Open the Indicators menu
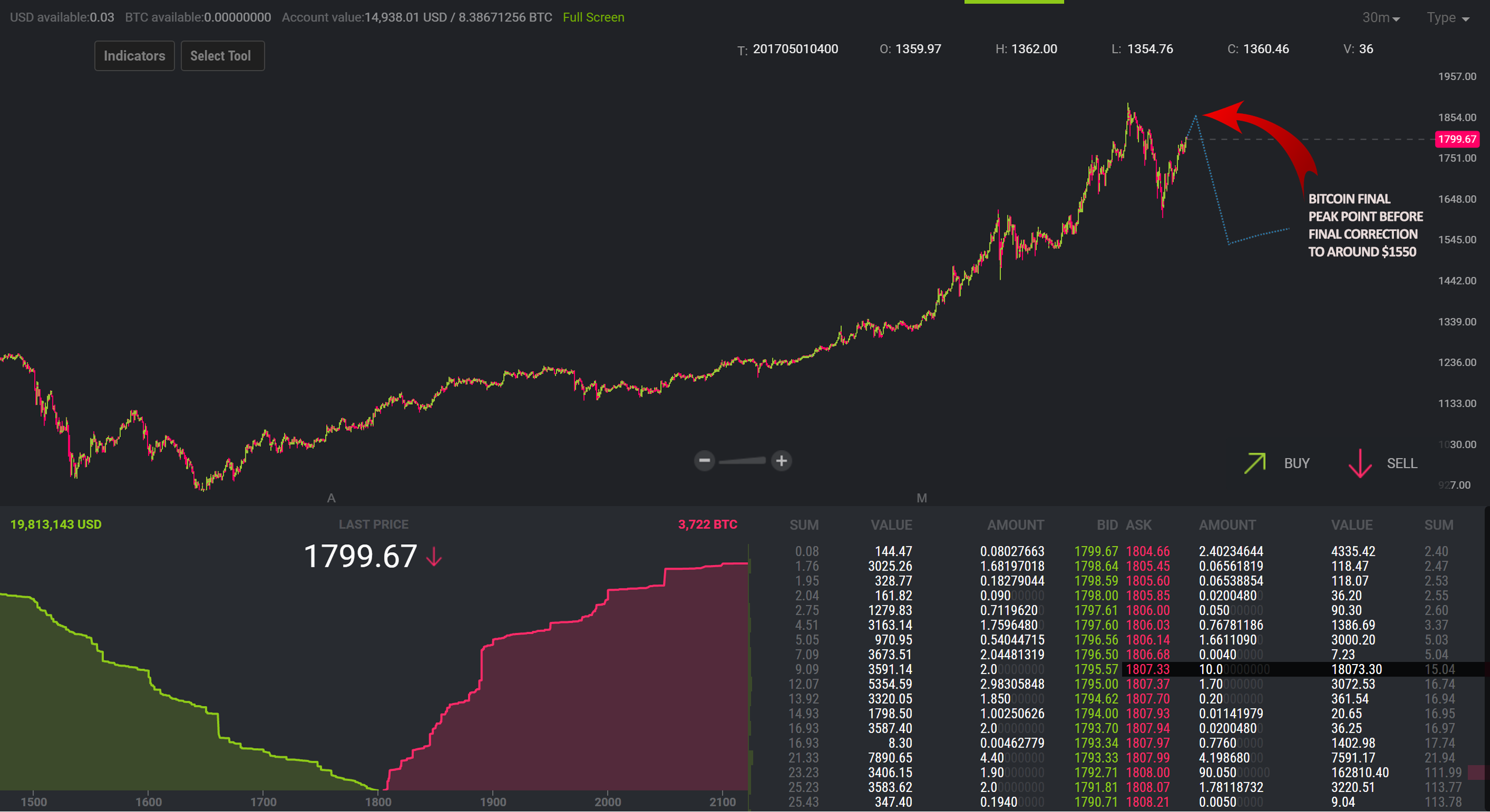The height and width of the screenshot is (812, 1490). pyautogui.click(x=134, y=56)
